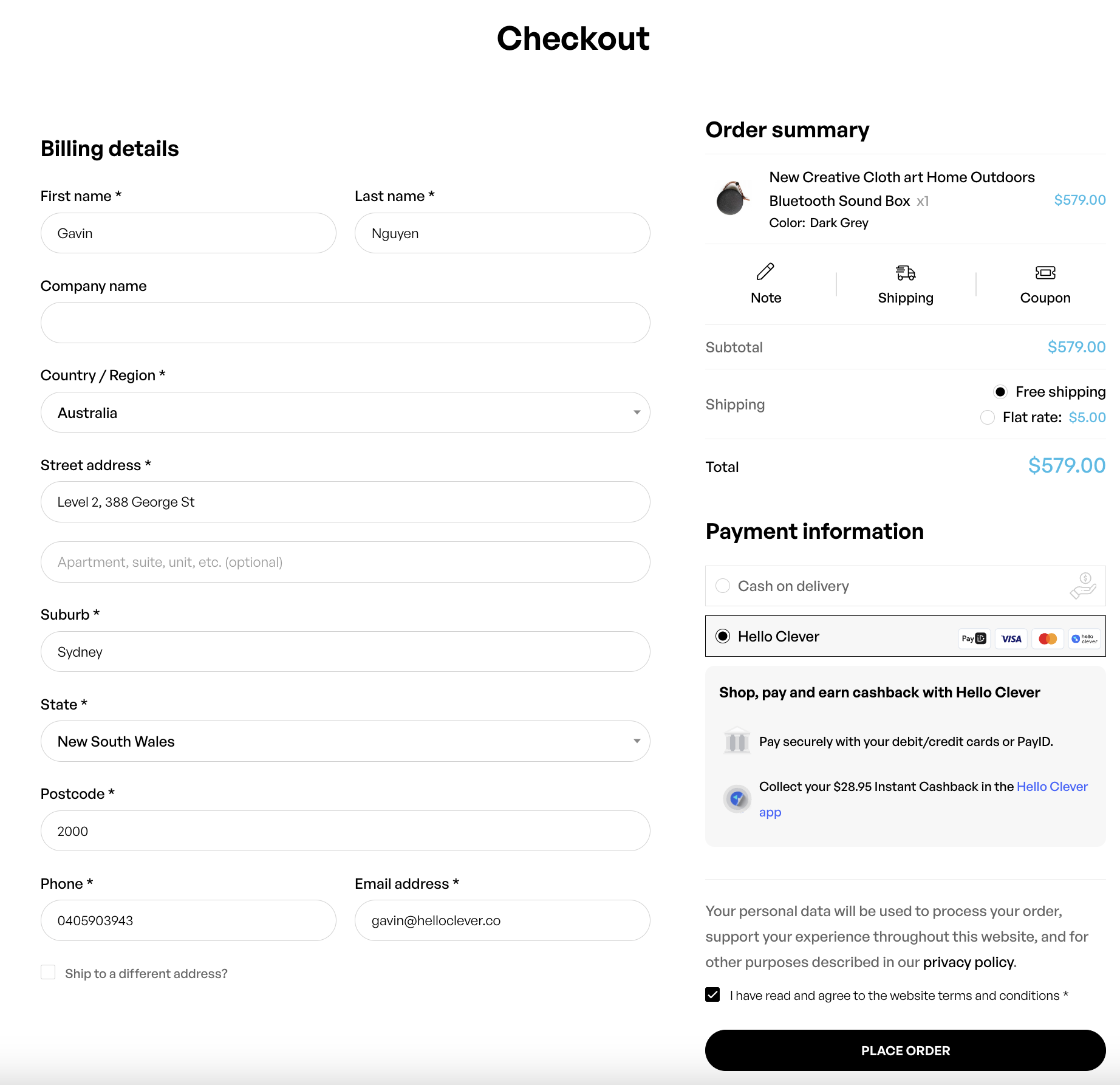Click the Company name input field

tap(345, 323)
